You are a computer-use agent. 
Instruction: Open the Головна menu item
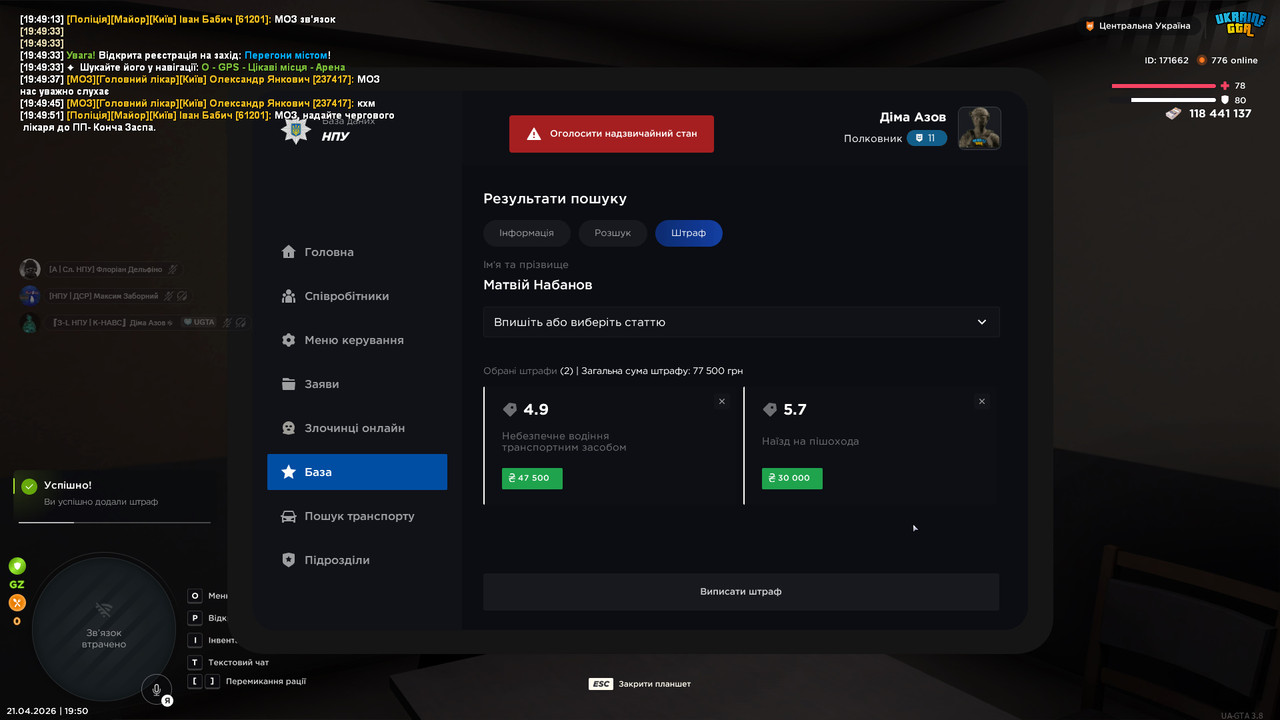[x=357, y=252]
